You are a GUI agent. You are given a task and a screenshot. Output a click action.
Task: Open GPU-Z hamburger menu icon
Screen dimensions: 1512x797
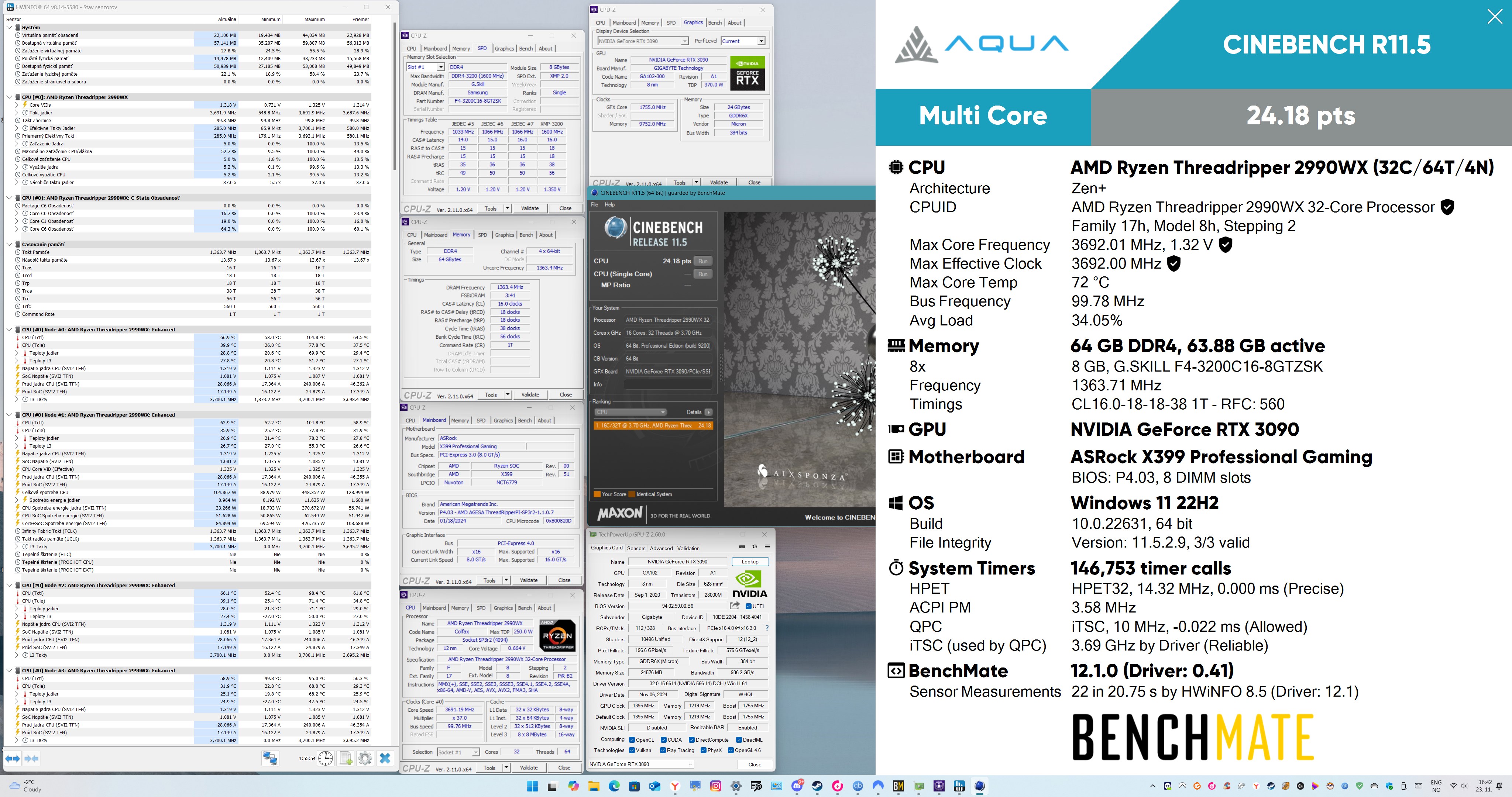(x=767, y=546)
